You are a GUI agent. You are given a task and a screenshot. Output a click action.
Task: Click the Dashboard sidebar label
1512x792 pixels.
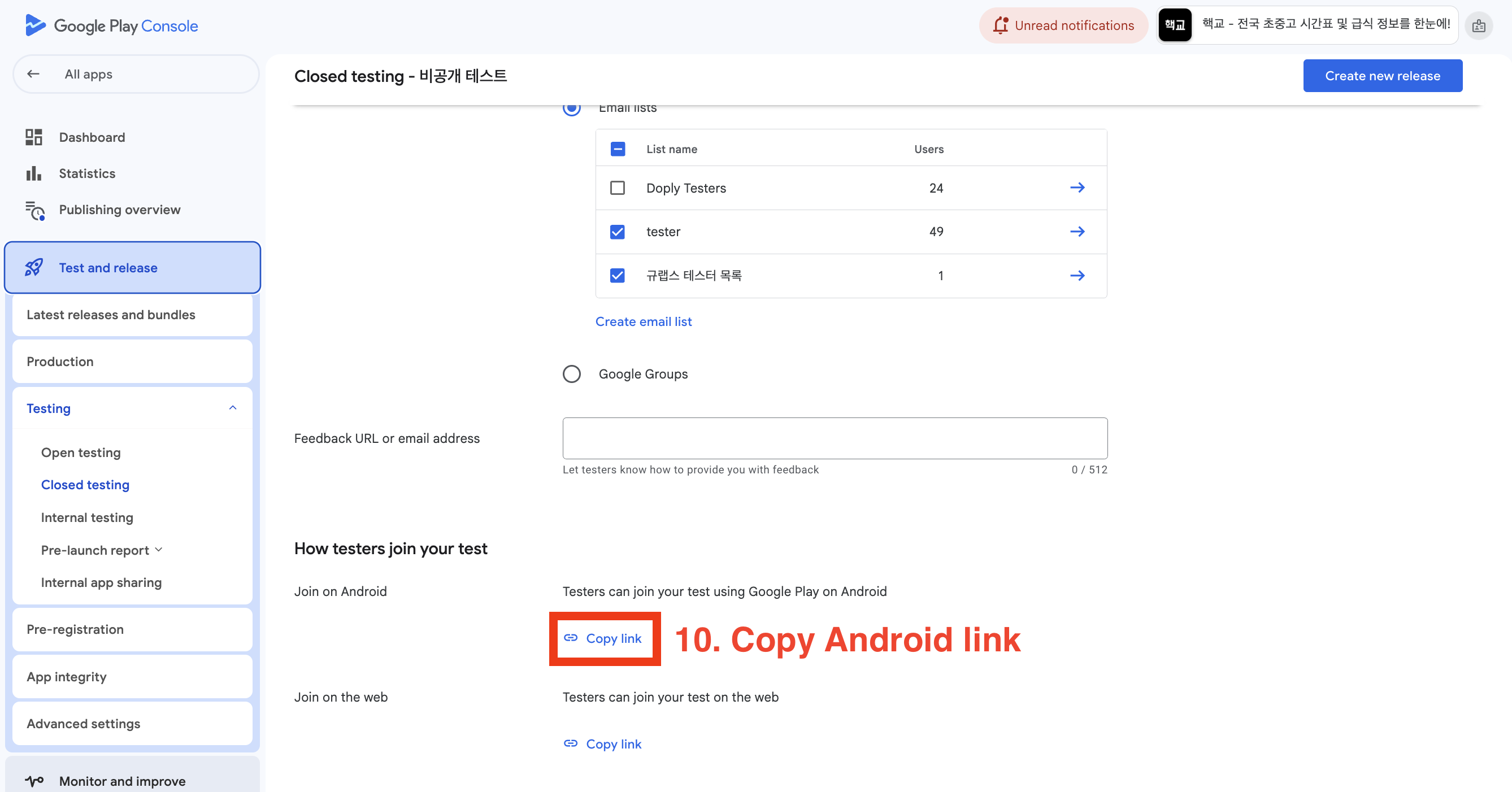coord(92,137)
